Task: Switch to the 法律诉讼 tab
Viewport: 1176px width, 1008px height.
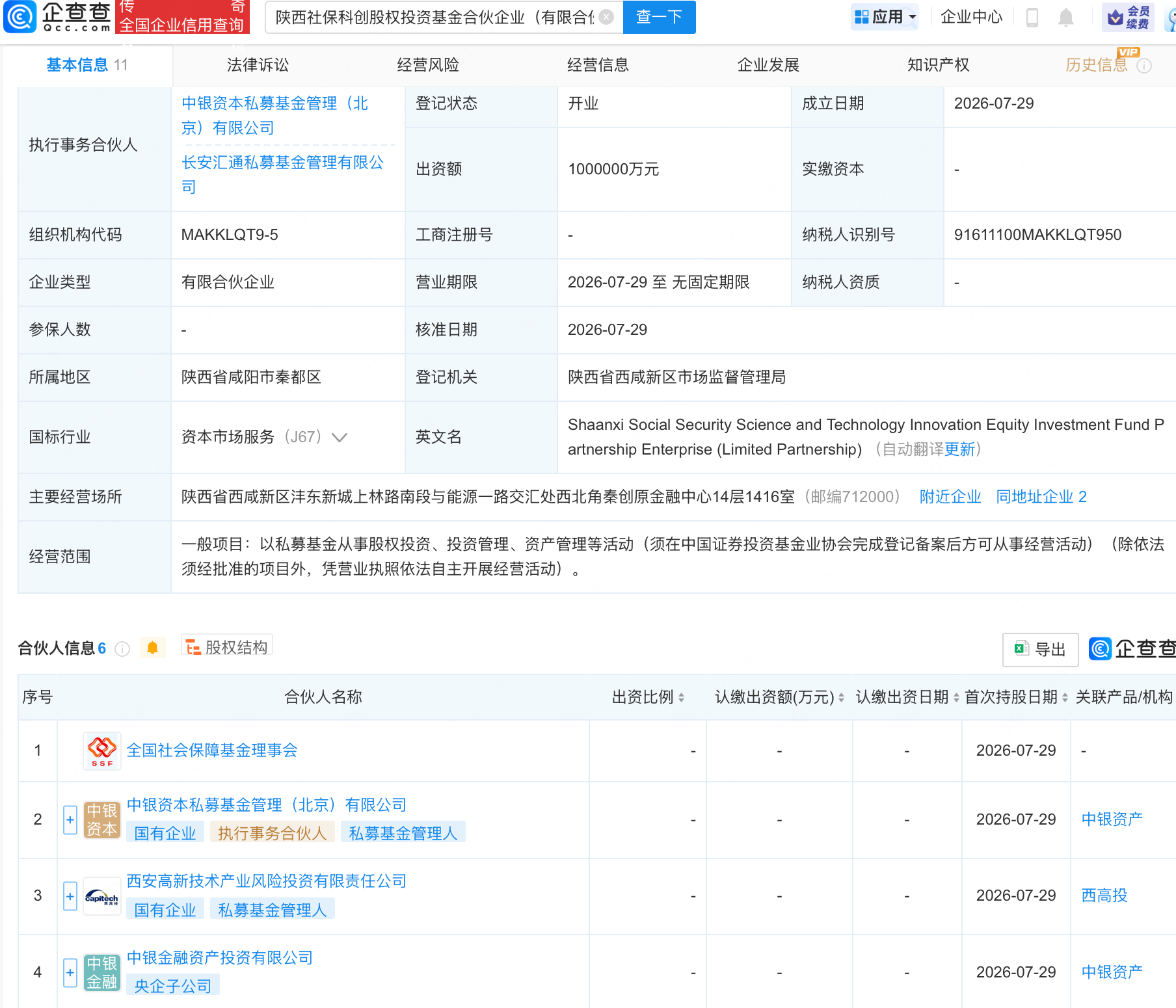Action: (258, 65)
